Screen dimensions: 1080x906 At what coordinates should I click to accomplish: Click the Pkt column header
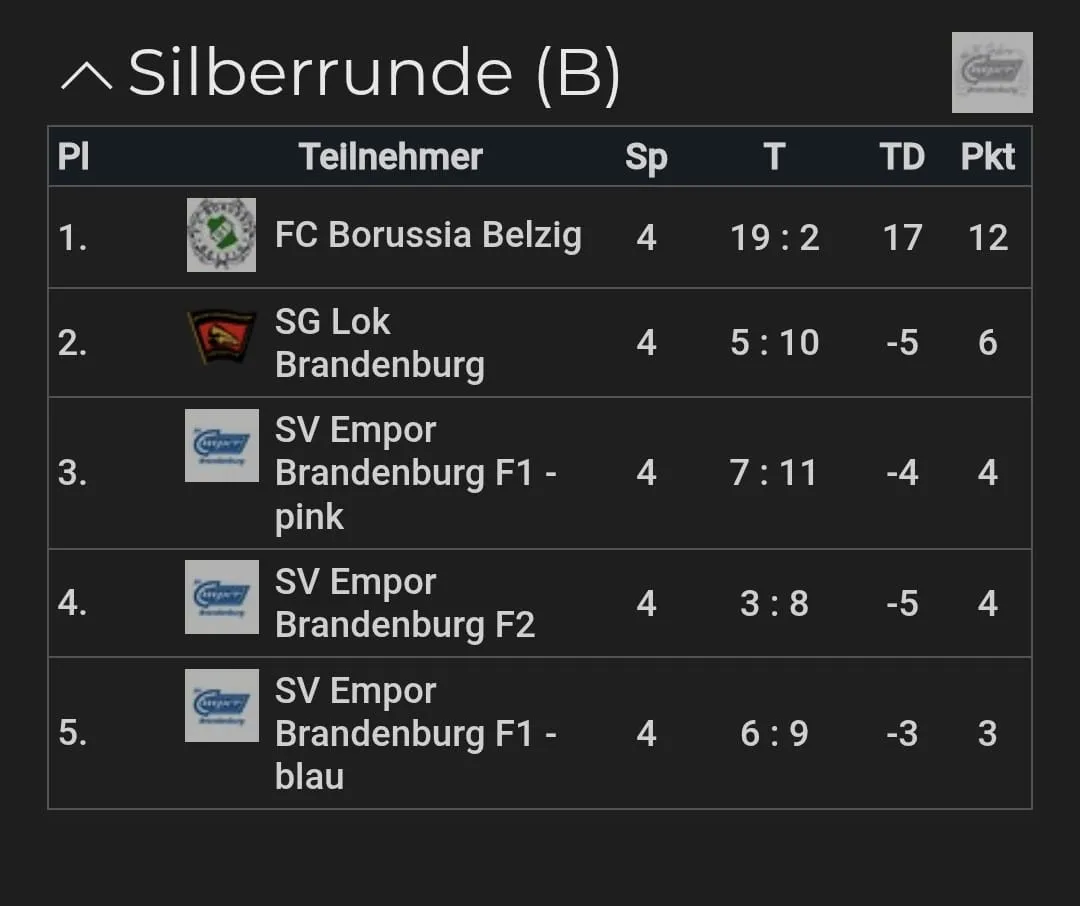[x=987, y=156]
